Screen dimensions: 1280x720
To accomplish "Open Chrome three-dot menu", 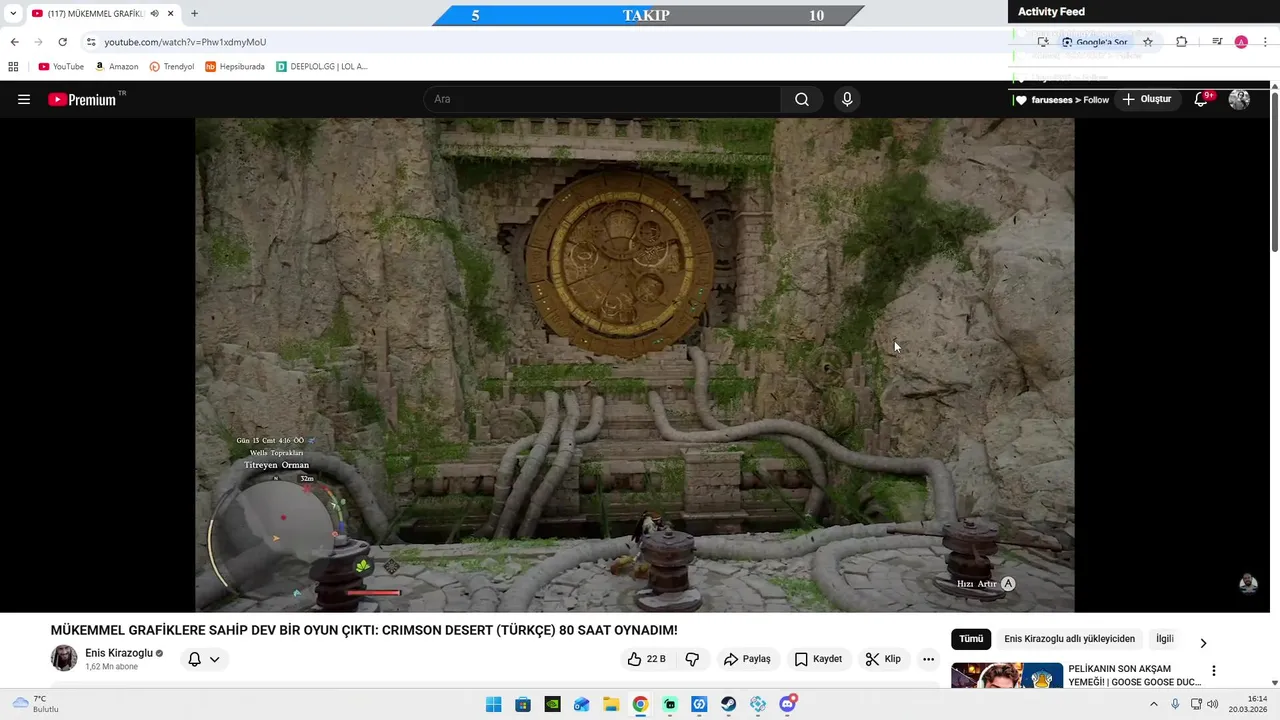I will (1266, 42).
